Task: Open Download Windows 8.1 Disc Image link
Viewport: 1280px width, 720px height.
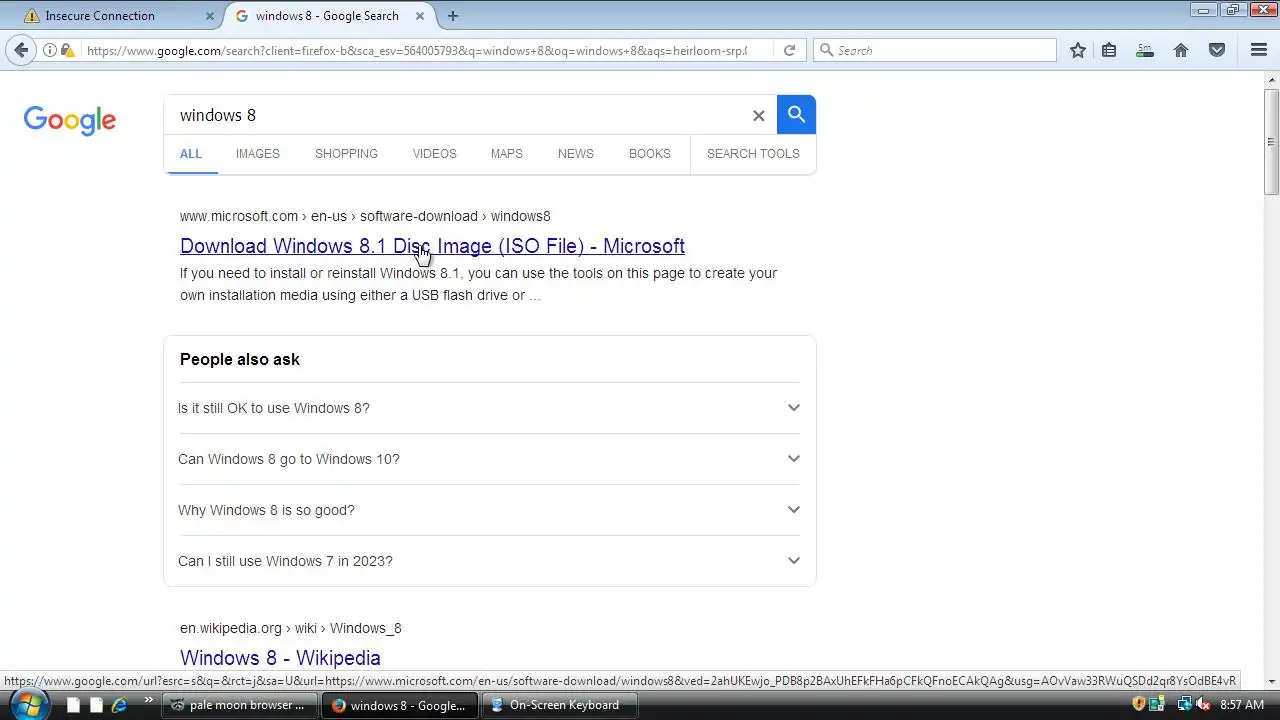Action: coord(432,246)
